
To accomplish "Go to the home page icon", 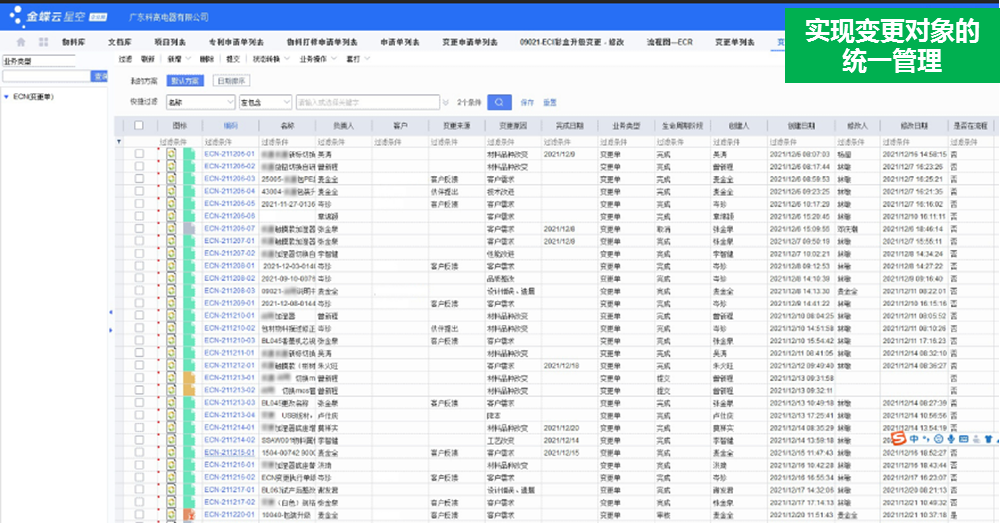I will 20,42.
